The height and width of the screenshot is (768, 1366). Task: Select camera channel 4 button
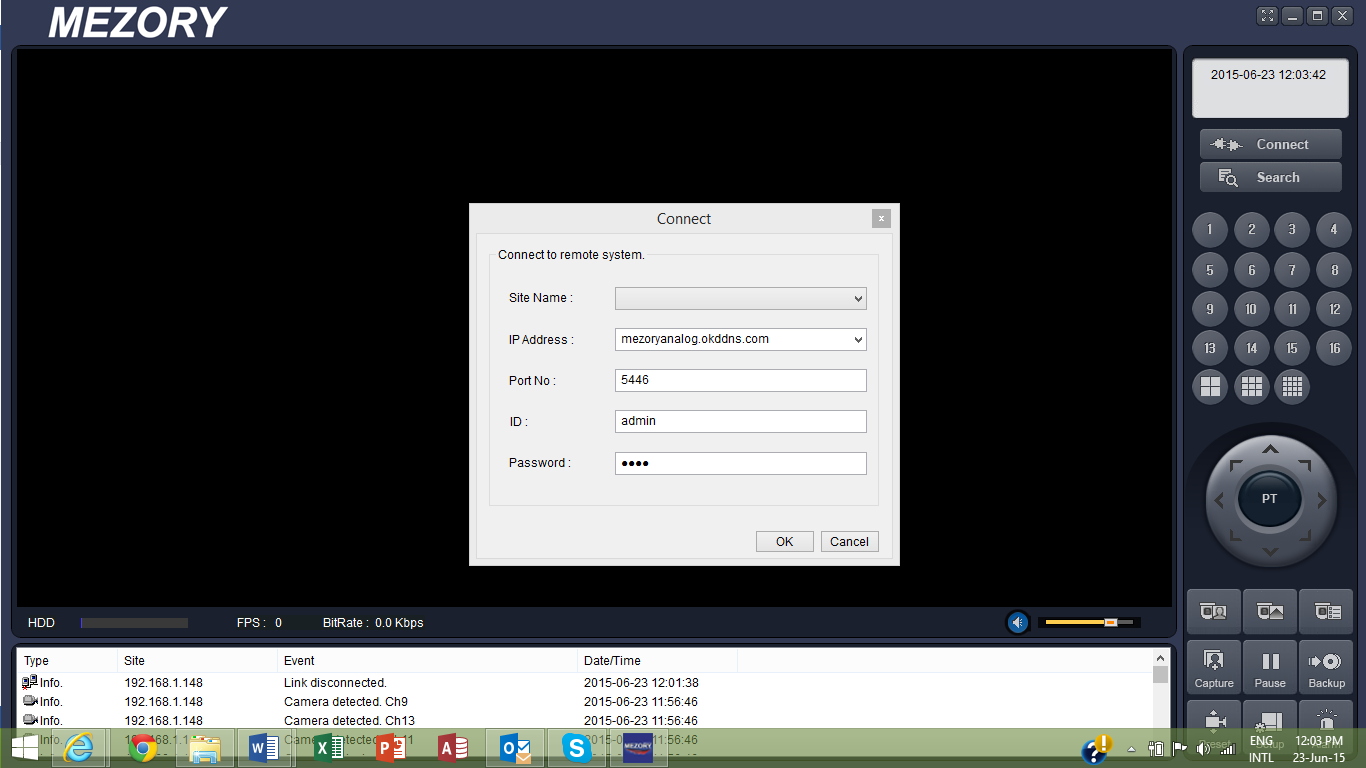[1334, 230]
